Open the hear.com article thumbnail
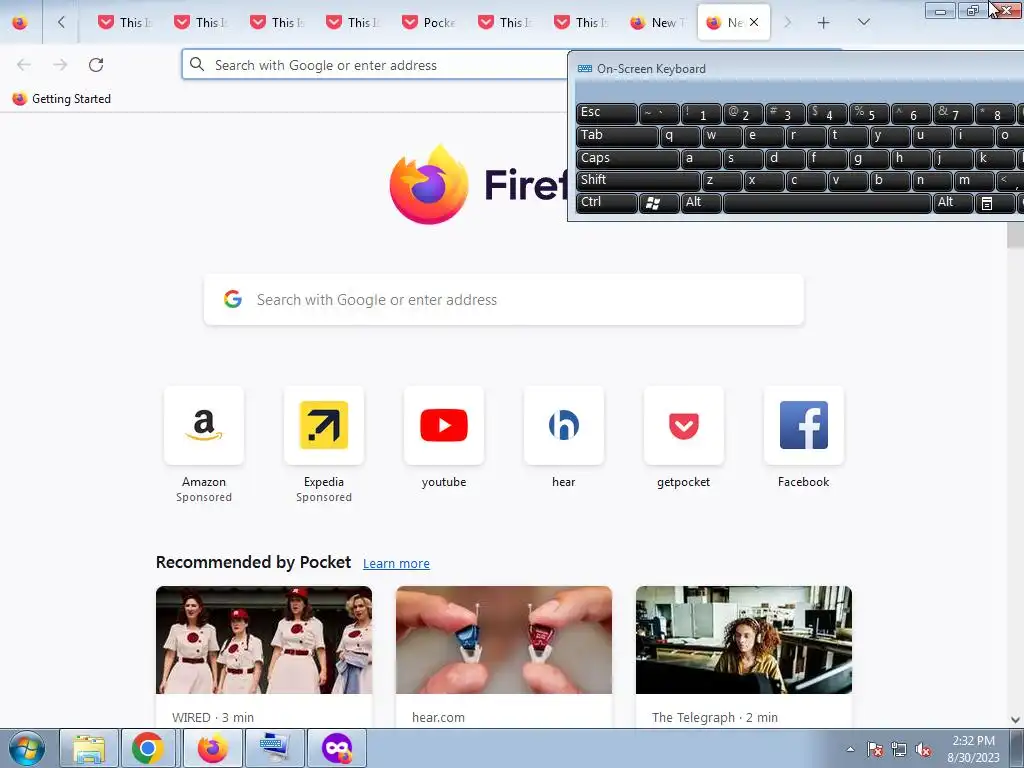The width and height of the screenshot is (1024, 768). [x=504, y=640]
